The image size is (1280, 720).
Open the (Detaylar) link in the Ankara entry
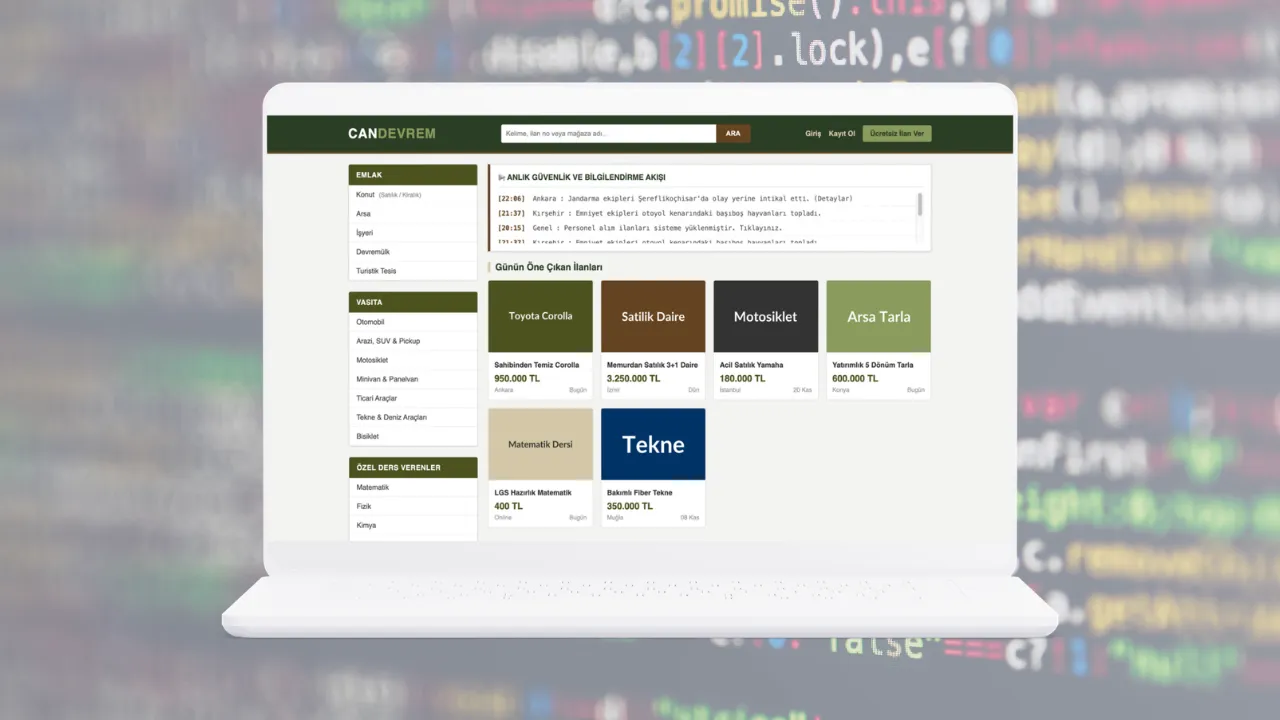click(833, 199)
